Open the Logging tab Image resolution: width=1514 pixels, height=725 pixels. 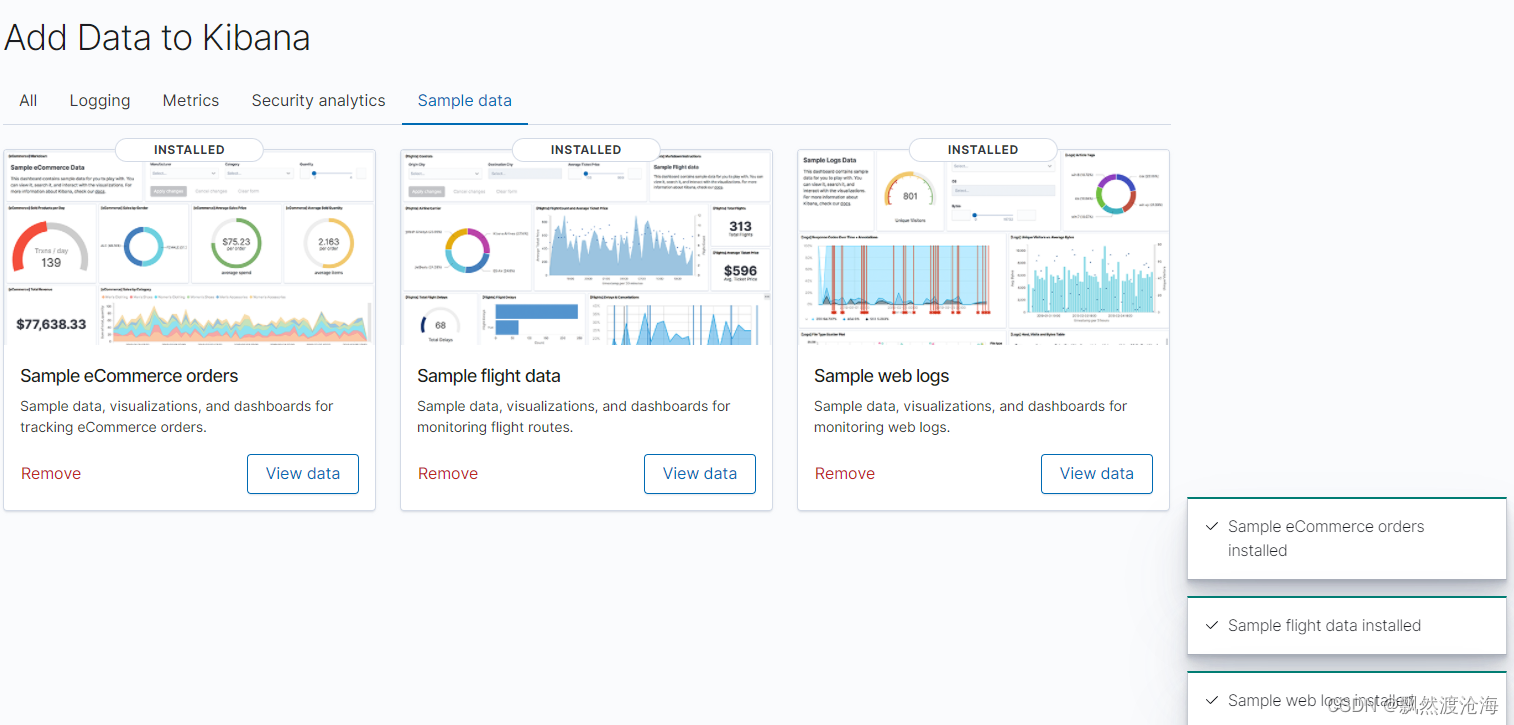(x=100, y=101)
